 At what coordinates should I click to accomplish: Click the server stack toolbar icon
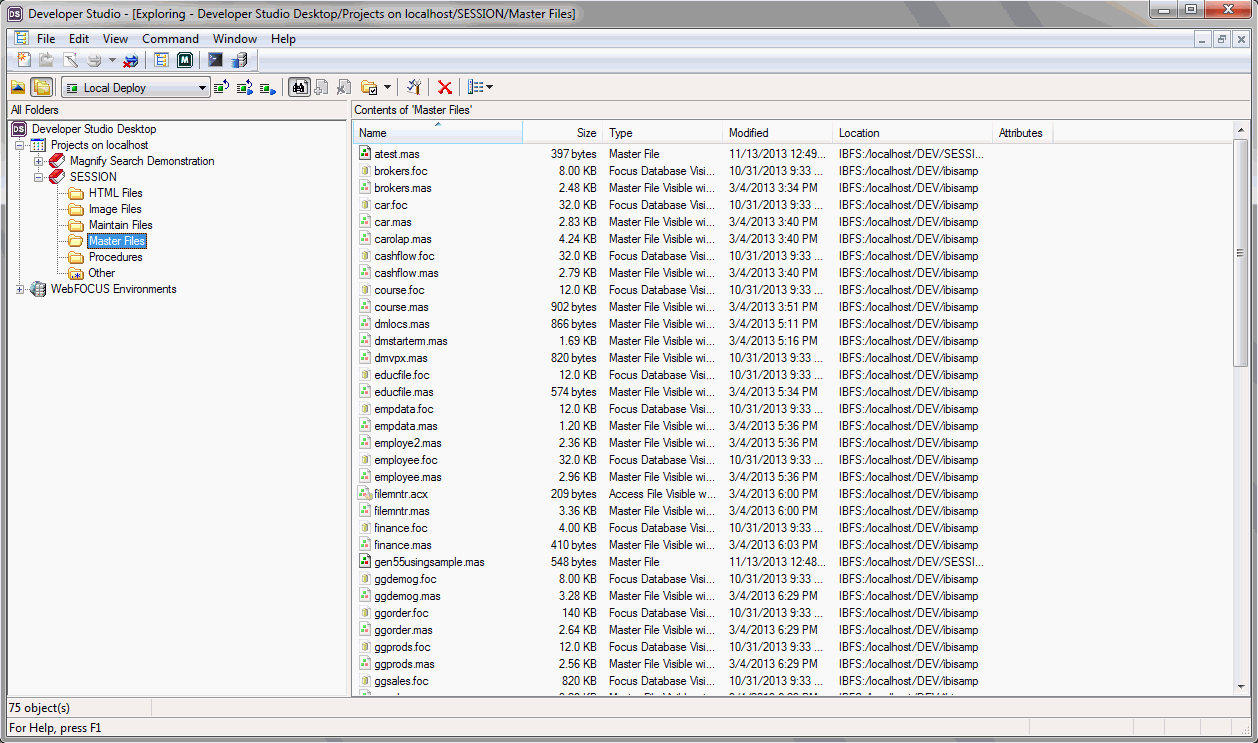coord(239,60)
